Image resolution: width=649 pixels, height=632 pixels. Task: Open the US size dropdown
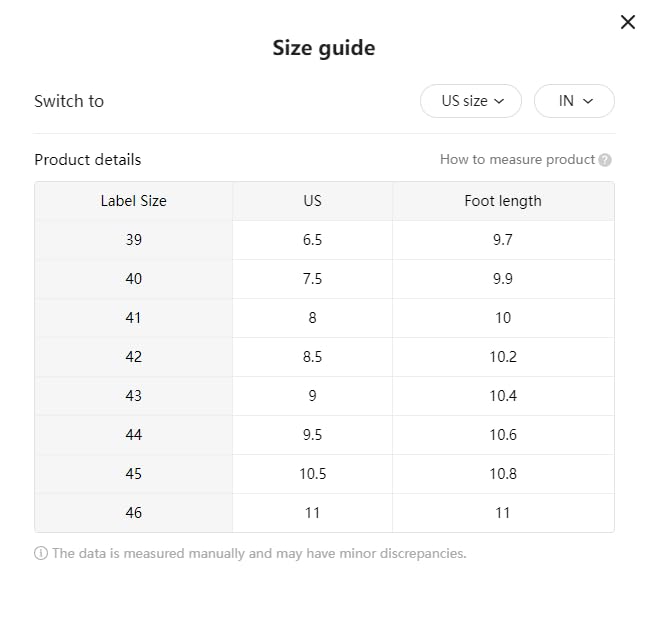point(470,101)
